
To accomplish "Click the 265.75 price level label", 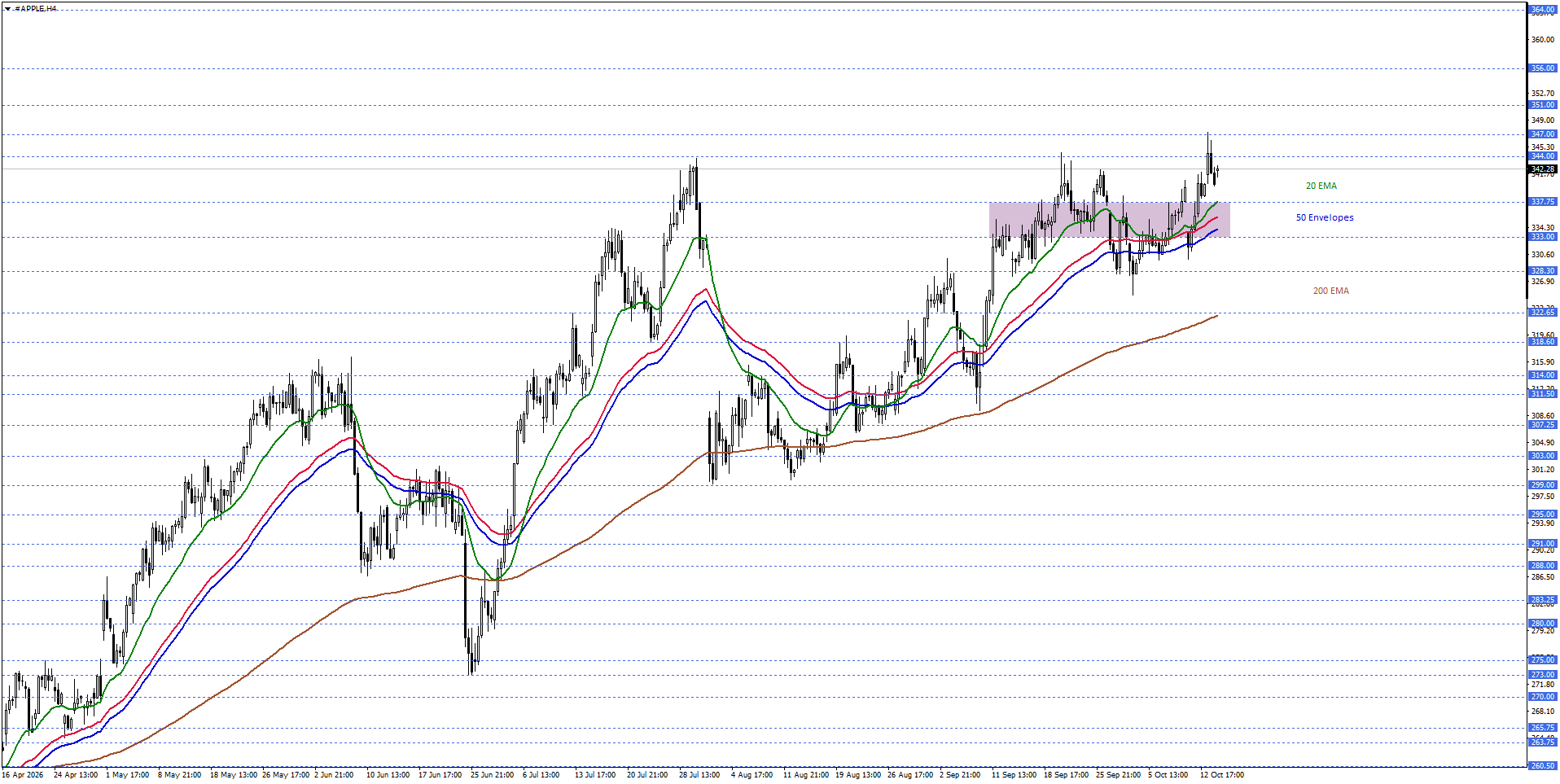I will pos(1543,728).
